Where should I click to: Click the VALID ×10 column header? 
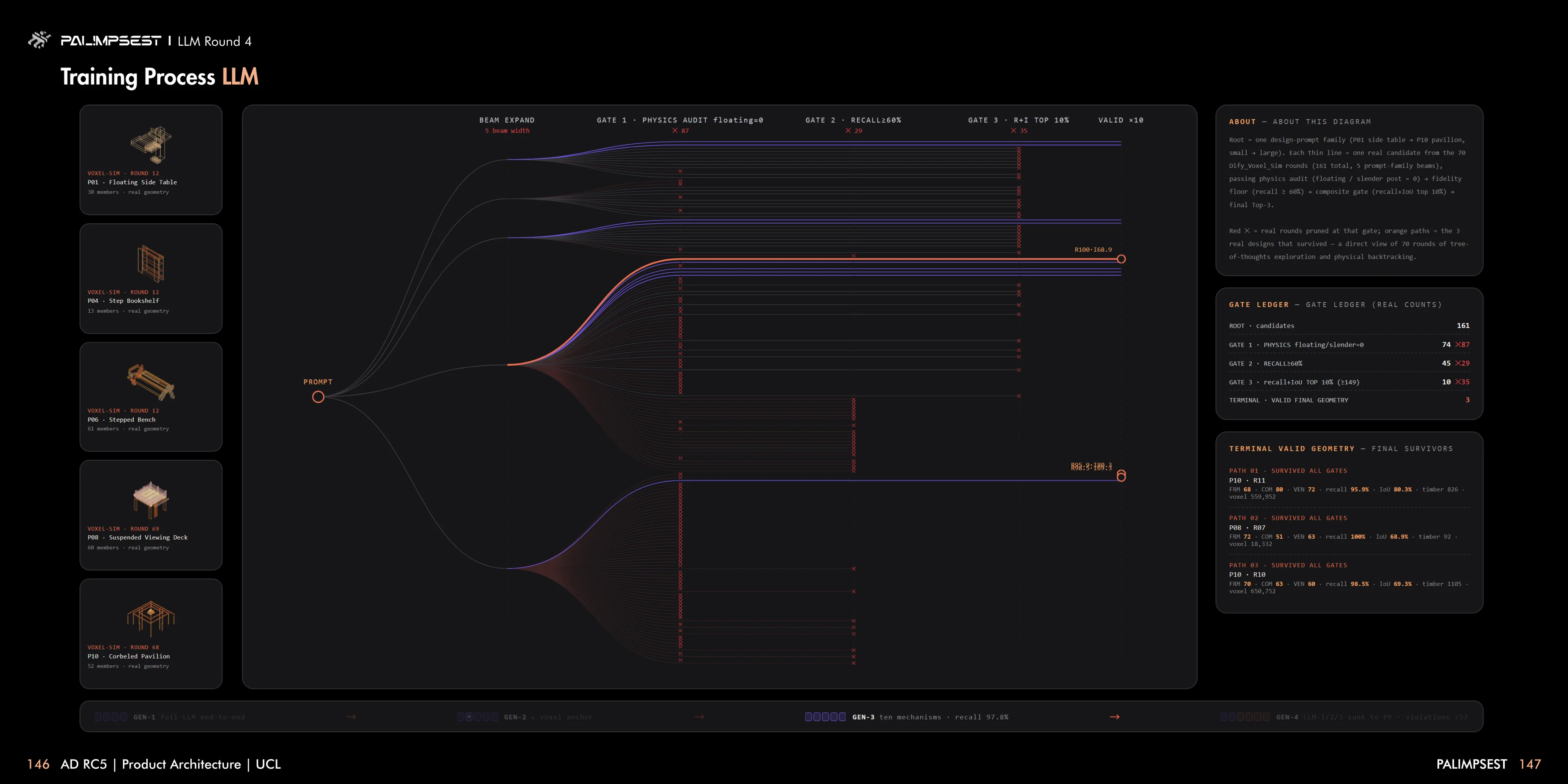(1121, 121)
